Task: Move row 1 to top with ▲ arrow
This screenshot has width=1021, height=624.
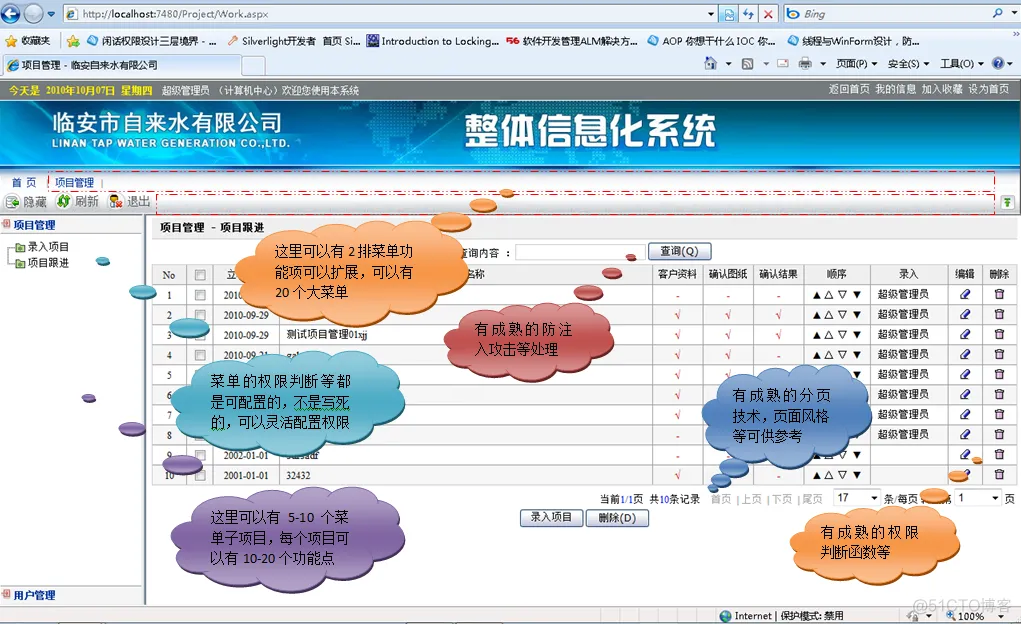Action: pyautogui.click(x=817, y=295)
